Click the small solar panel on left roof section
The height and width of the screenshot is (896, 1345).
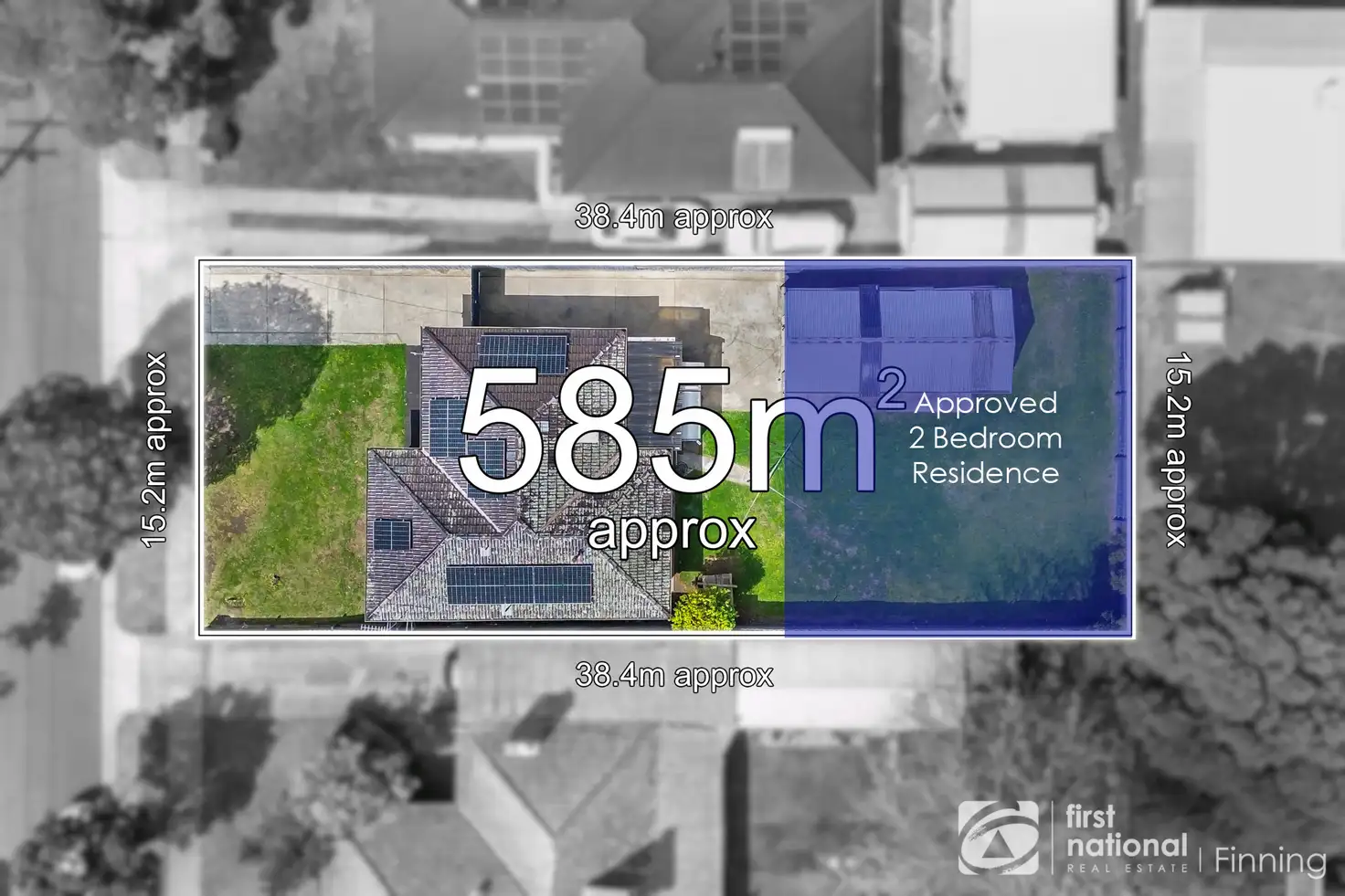[391, 534]
